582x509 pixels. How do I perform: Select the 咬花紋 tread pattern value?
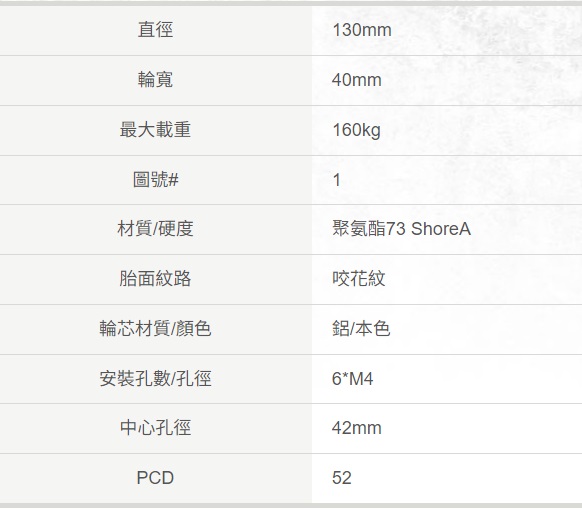[359, 279]
